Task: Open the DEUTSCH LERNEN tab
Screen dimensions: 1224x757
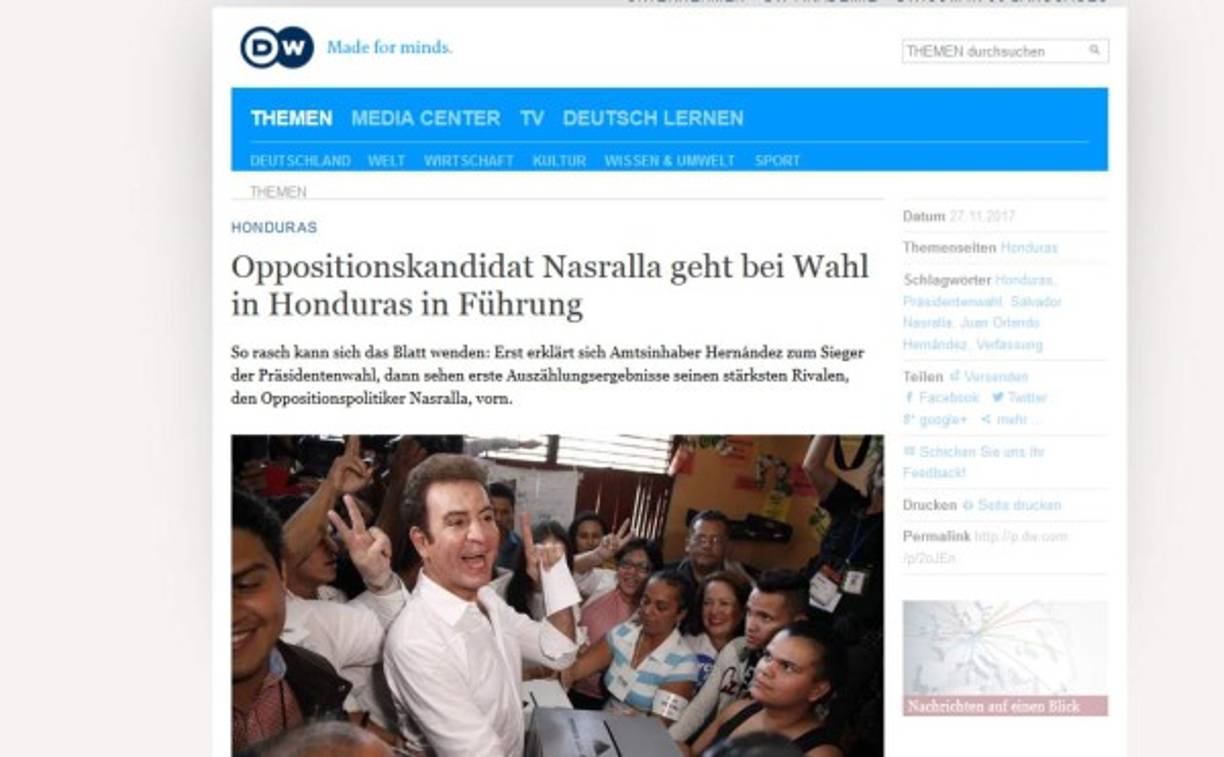Action: [653, 118]
